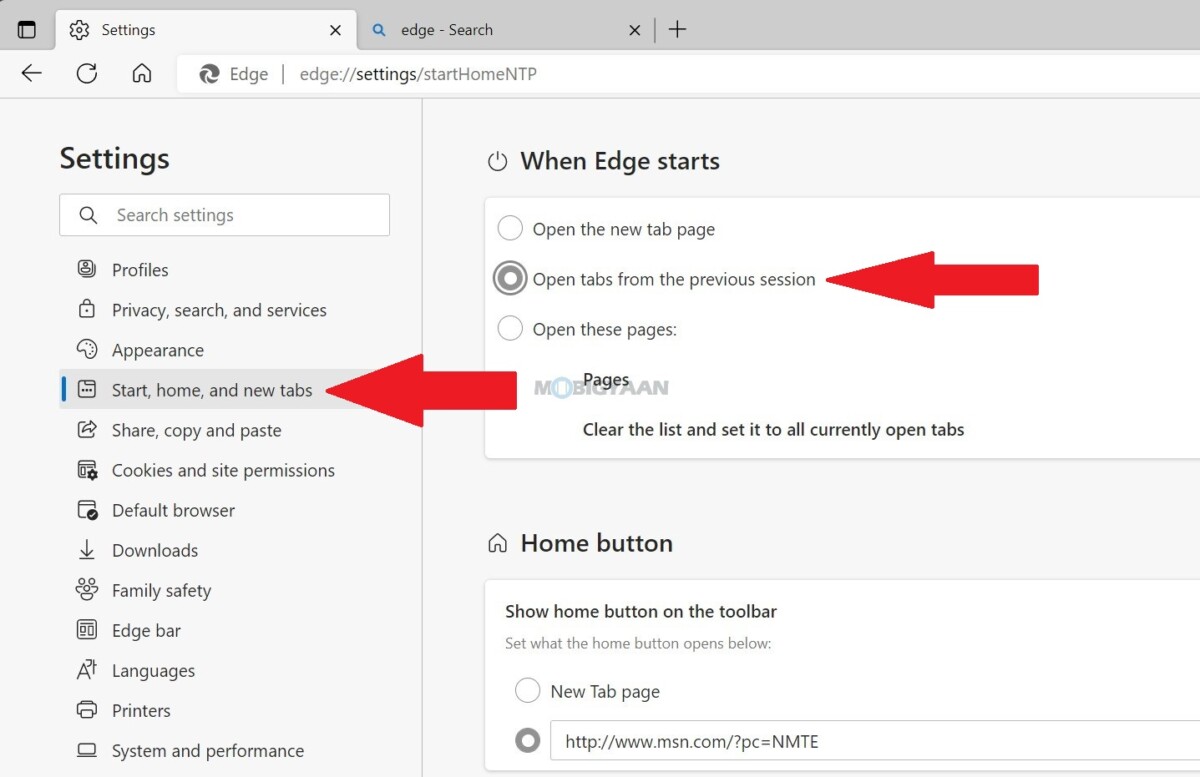Select the 'Open the new tab page' option

click(x=510, y=229)
